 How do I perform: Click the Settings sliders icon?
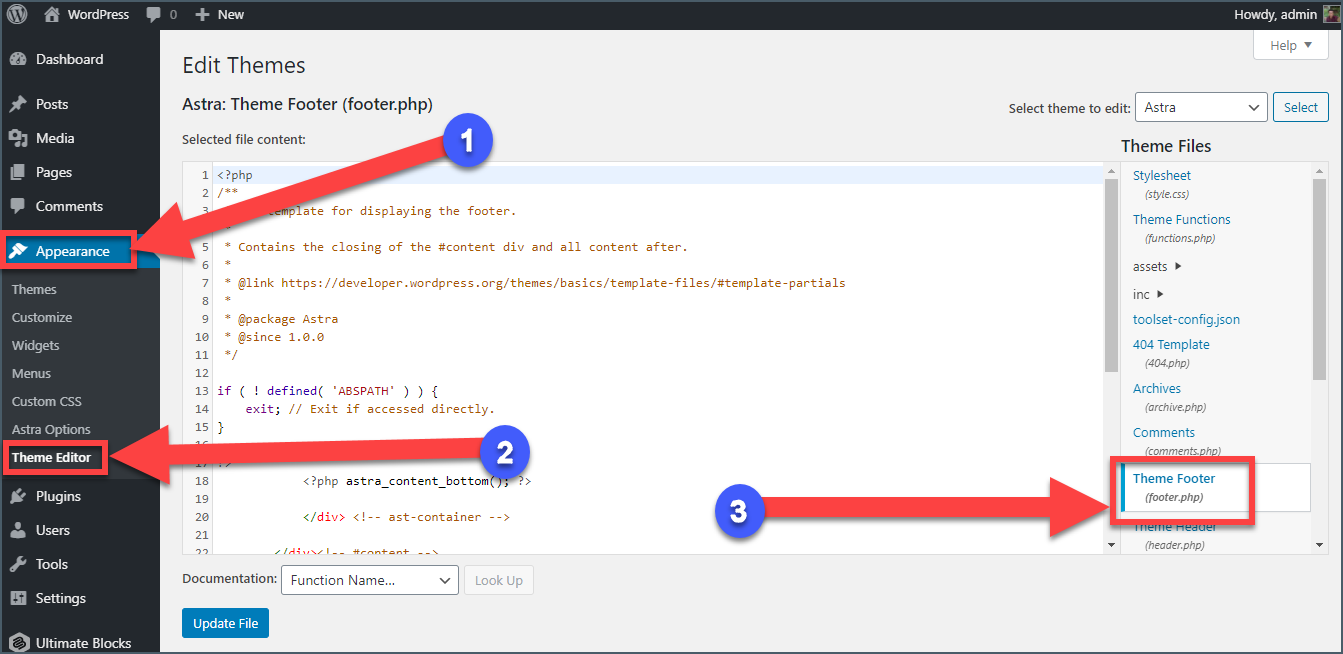pos(18,598)
